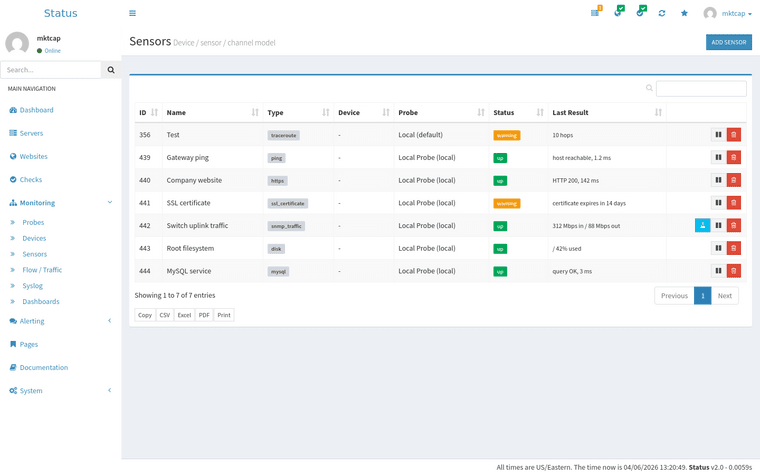Viewport: 760px width, 475px height.
Task: Delete the SSL certificate sensor
Action: (x=734, y=203)
